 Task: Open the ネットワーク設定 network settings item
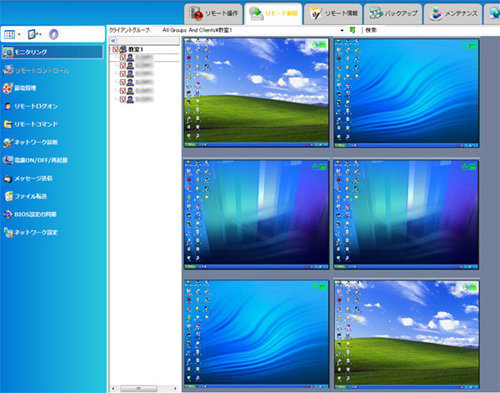[31, 232]
